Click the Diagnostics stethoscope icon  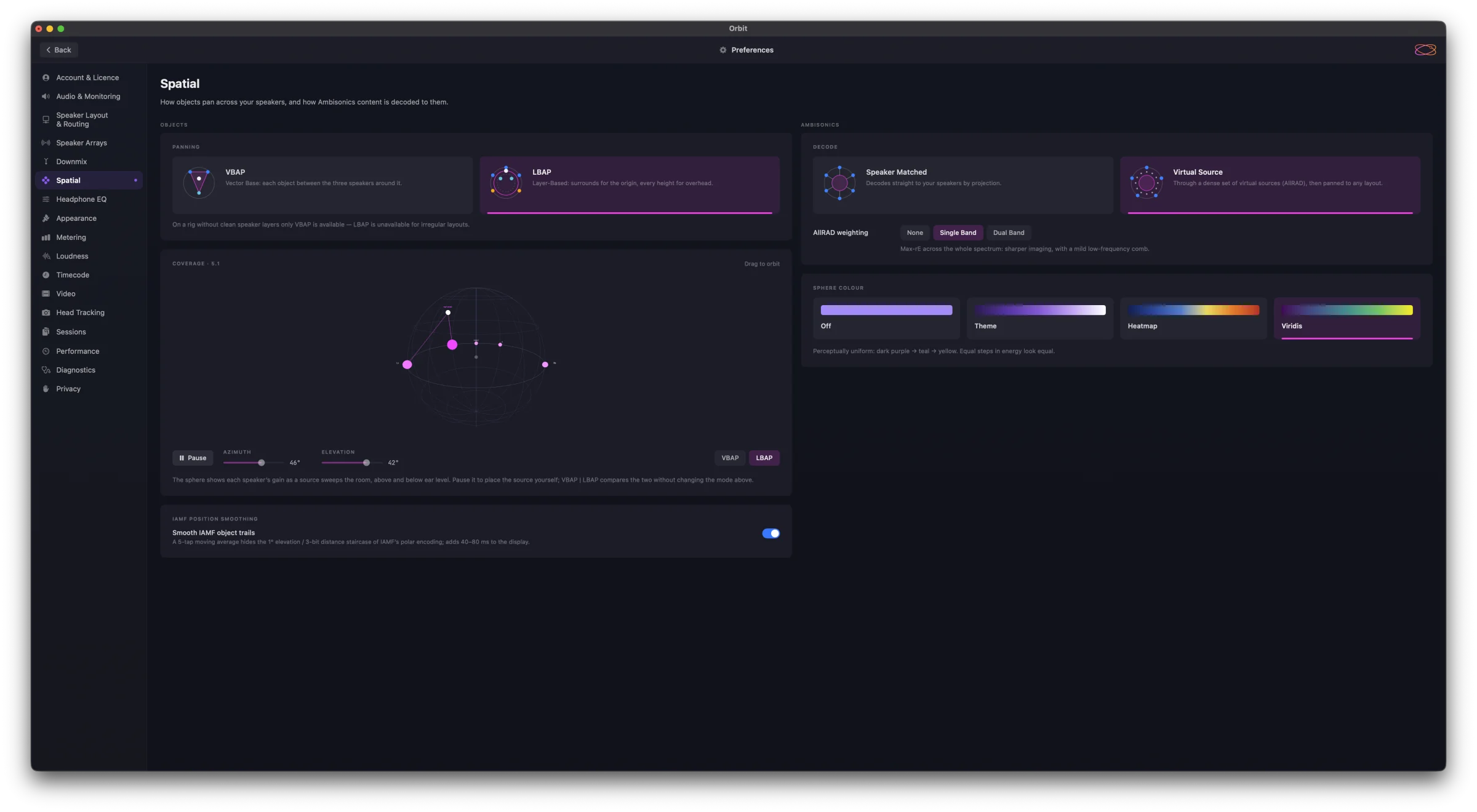46,370
